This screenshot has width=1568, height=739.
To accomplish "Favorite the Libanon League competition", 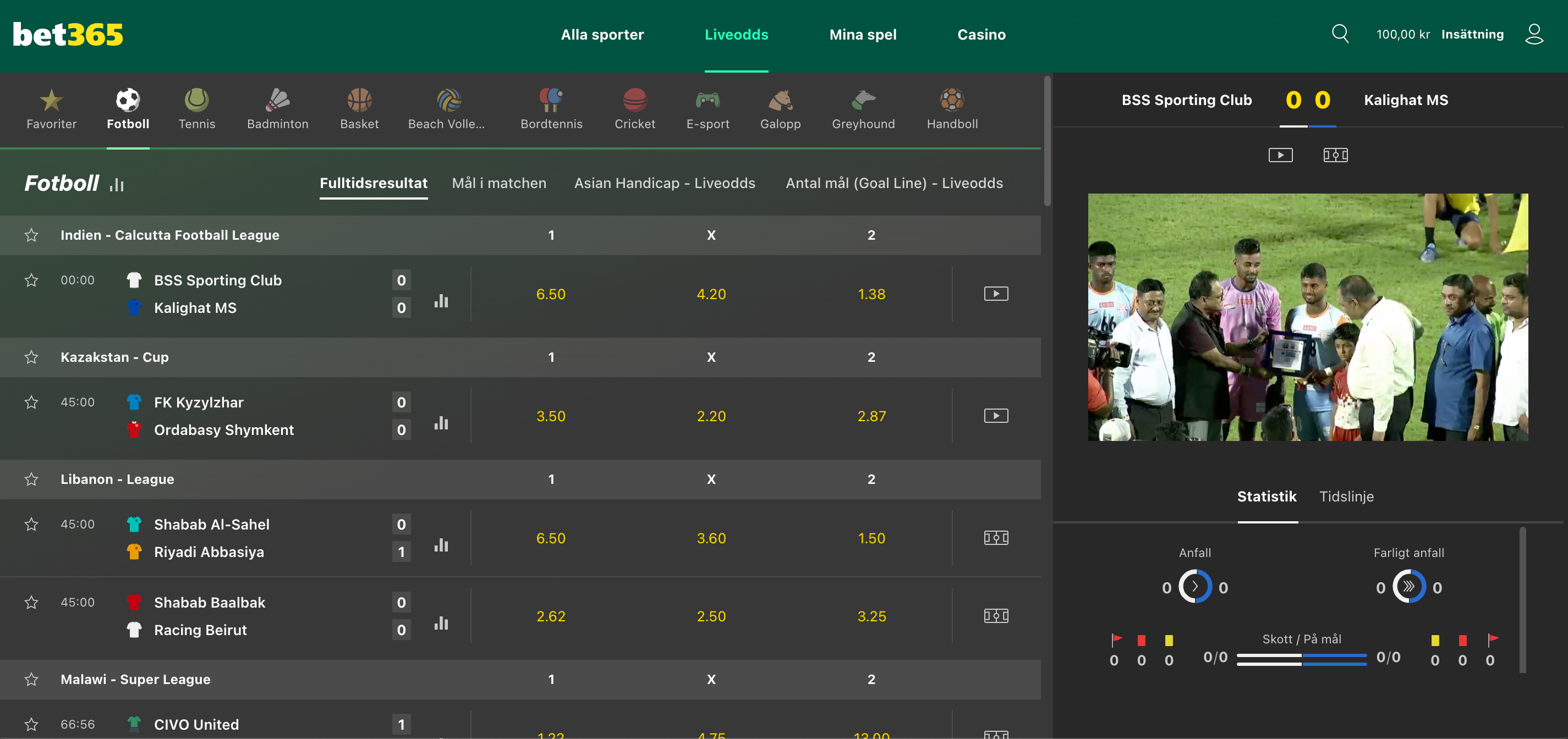I will click(31, 479).
